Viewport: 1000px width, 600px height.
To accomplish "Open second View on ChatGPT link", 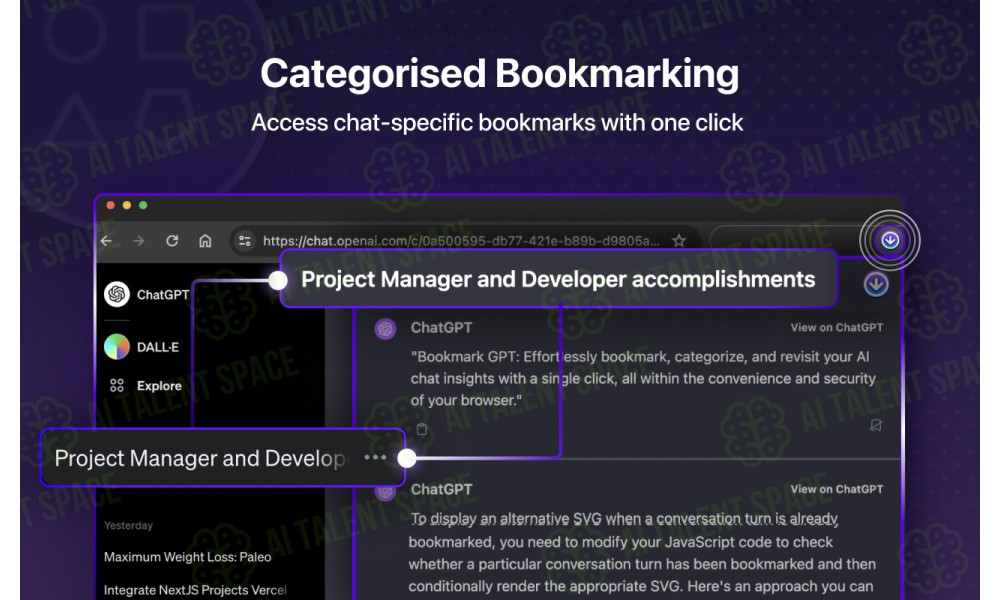I will 837,489.
